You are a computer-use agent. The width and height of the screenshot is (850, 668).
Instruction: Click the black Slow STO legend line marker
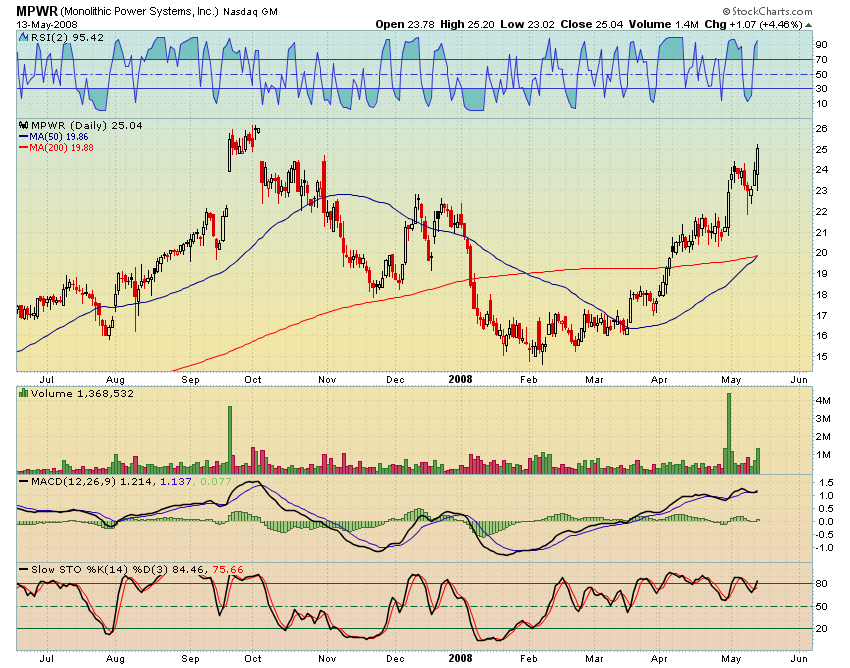pos(23,569)
